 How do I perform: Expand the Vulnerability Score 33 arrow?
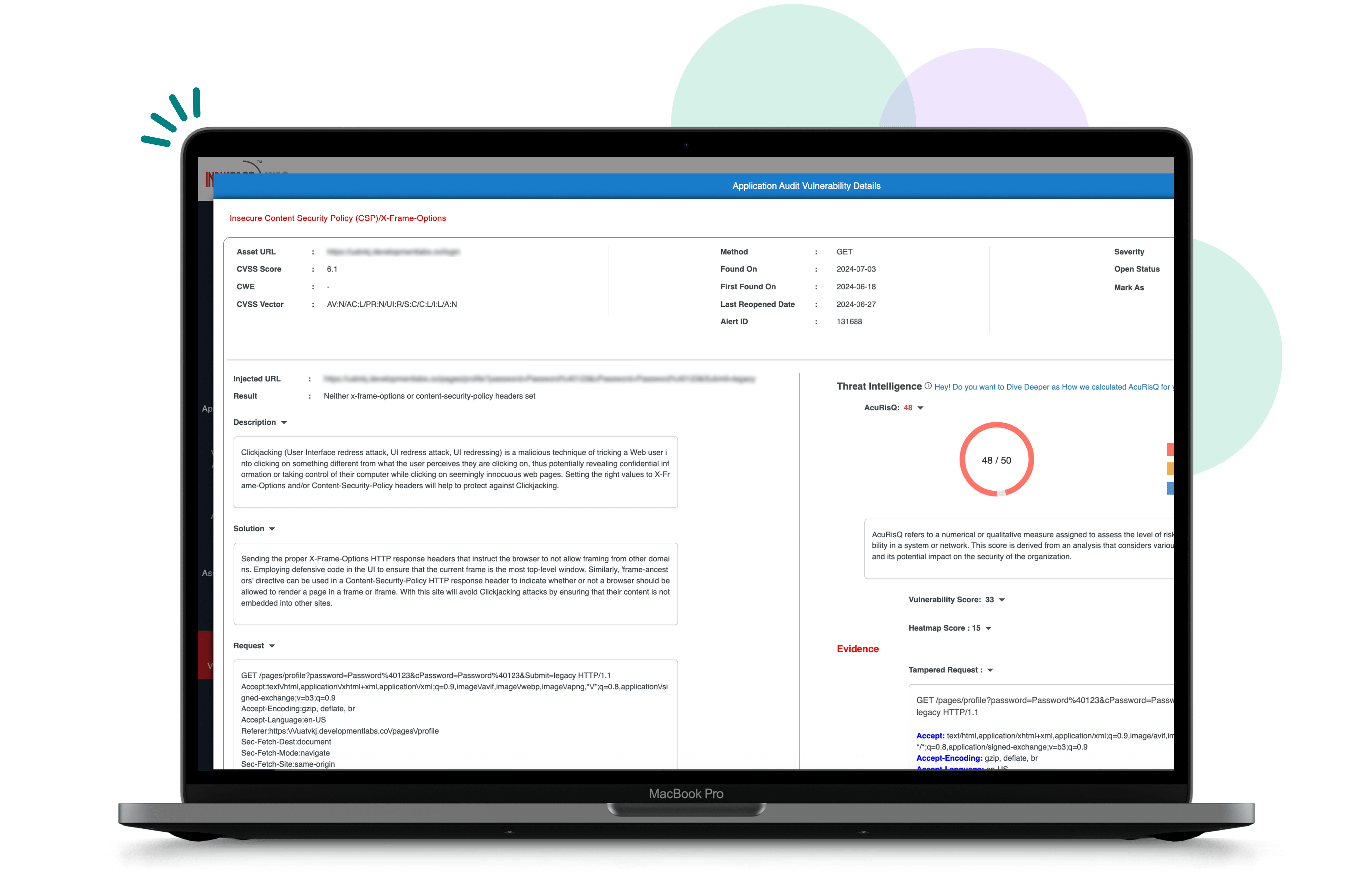1002,600
